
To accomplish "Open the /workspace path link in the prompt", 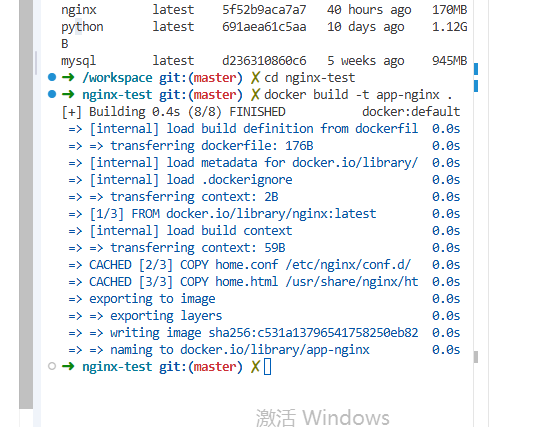I will [117, 78].
